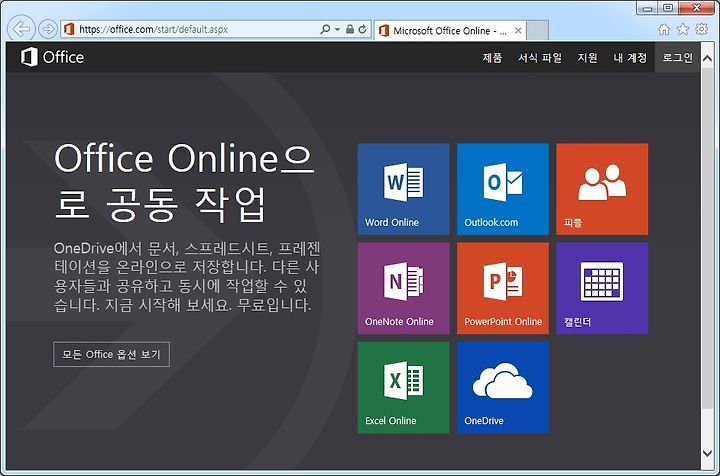Select the Microsoft Office Online browser tab
Viewport: 720px width, 476px height.
(450, 31)
